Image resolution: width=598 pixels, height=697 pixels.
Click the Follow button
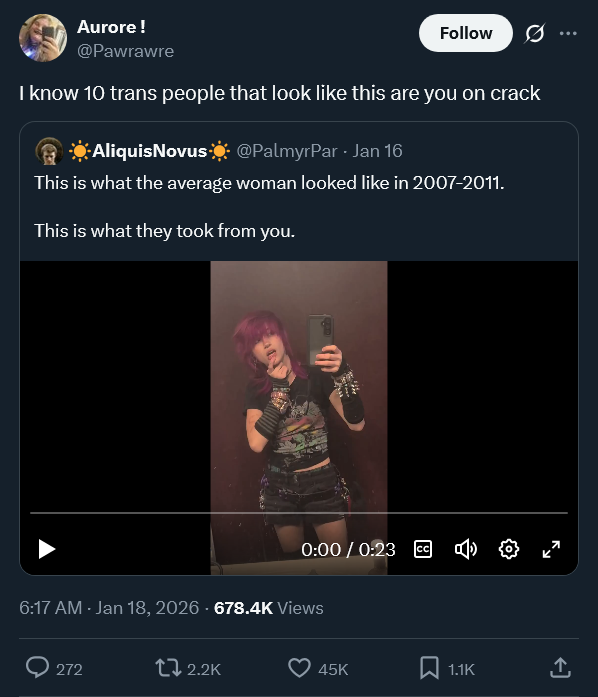click(466, 33)
